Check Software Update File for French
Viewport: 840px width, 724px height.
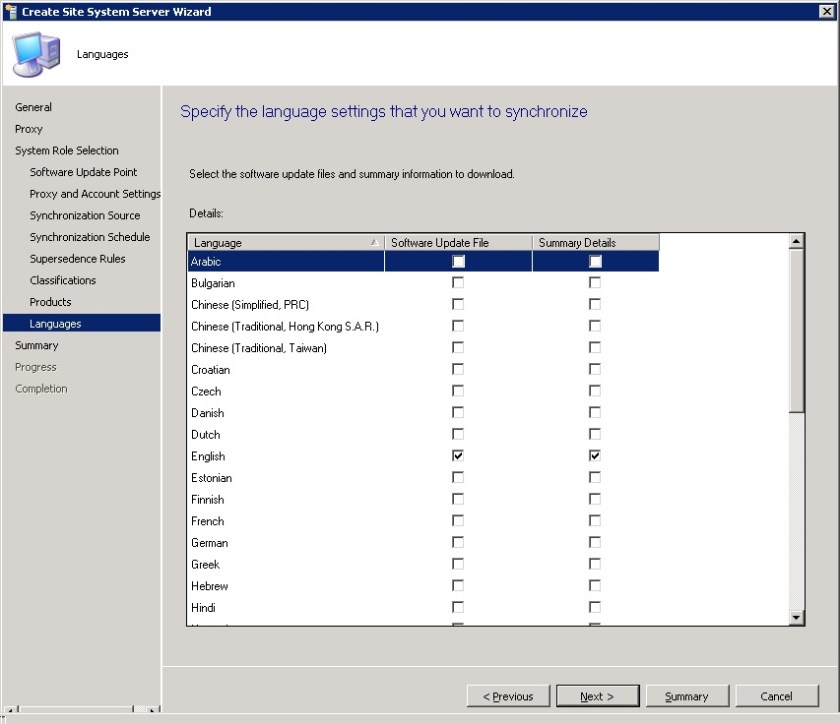(457, 521)
